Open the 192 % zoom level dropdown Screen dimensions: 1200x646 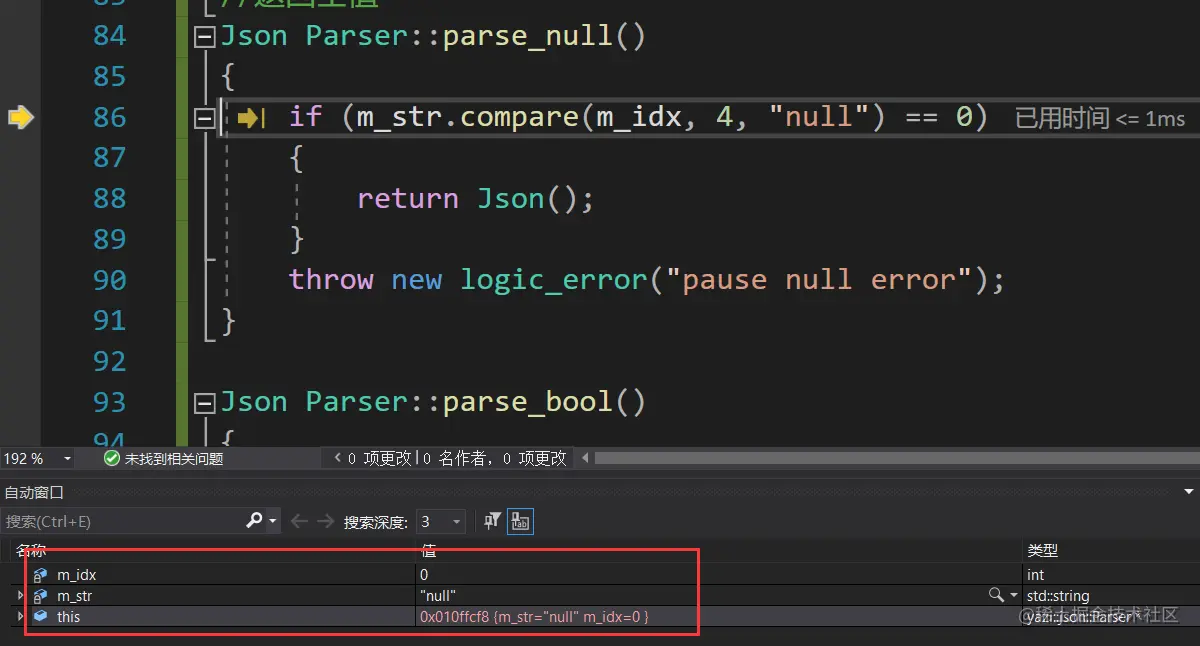coord(67,459)
